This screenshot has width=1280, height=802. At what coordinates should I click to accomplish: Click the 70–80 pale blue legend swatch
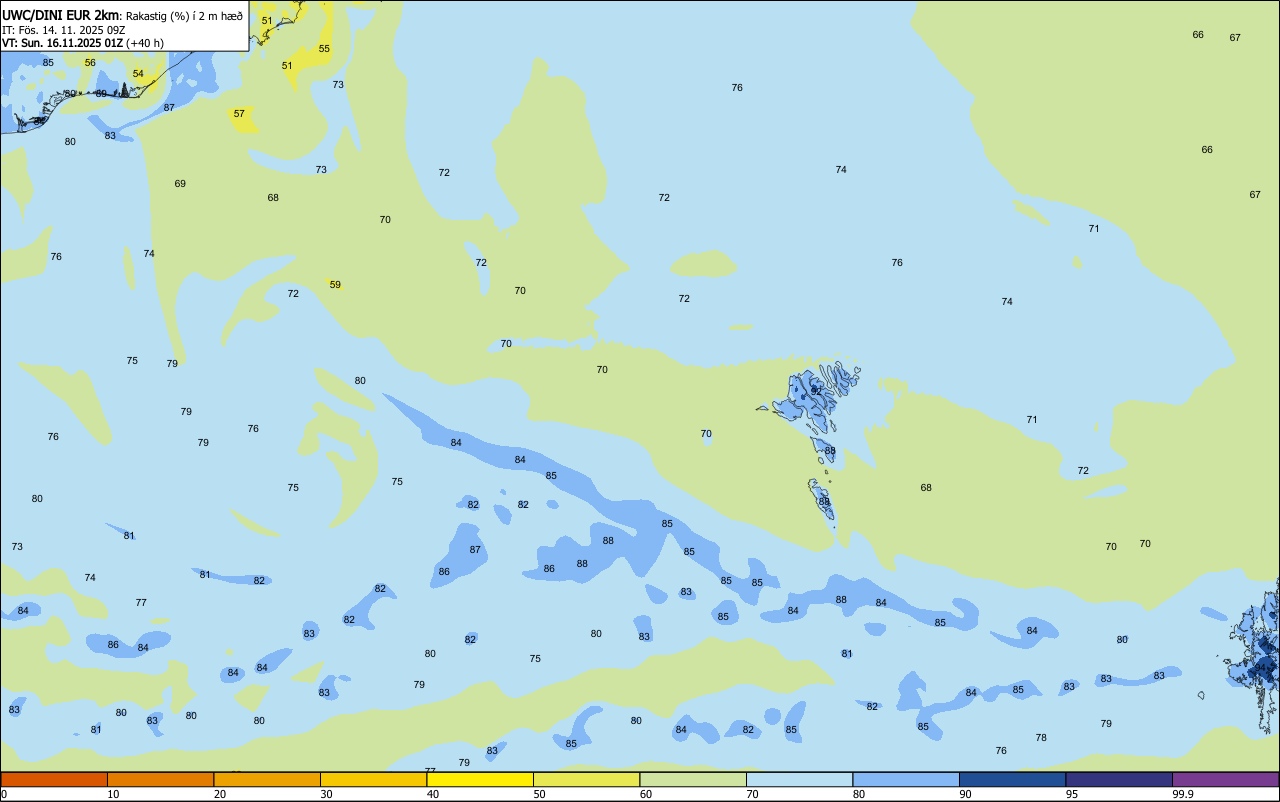(x=800, y=779)
